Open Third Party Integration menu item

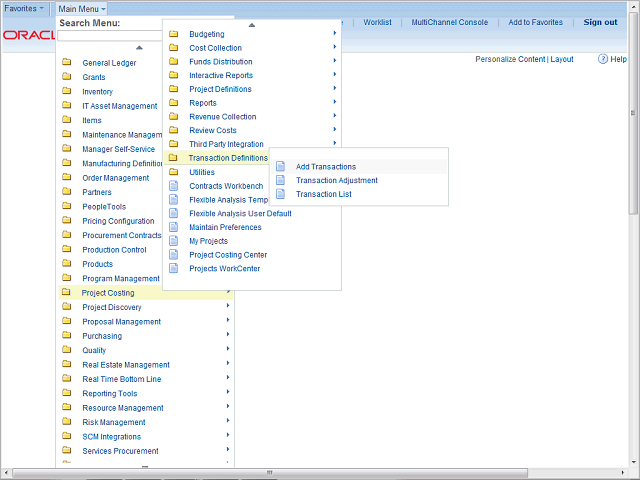click(x=226, y=144)
